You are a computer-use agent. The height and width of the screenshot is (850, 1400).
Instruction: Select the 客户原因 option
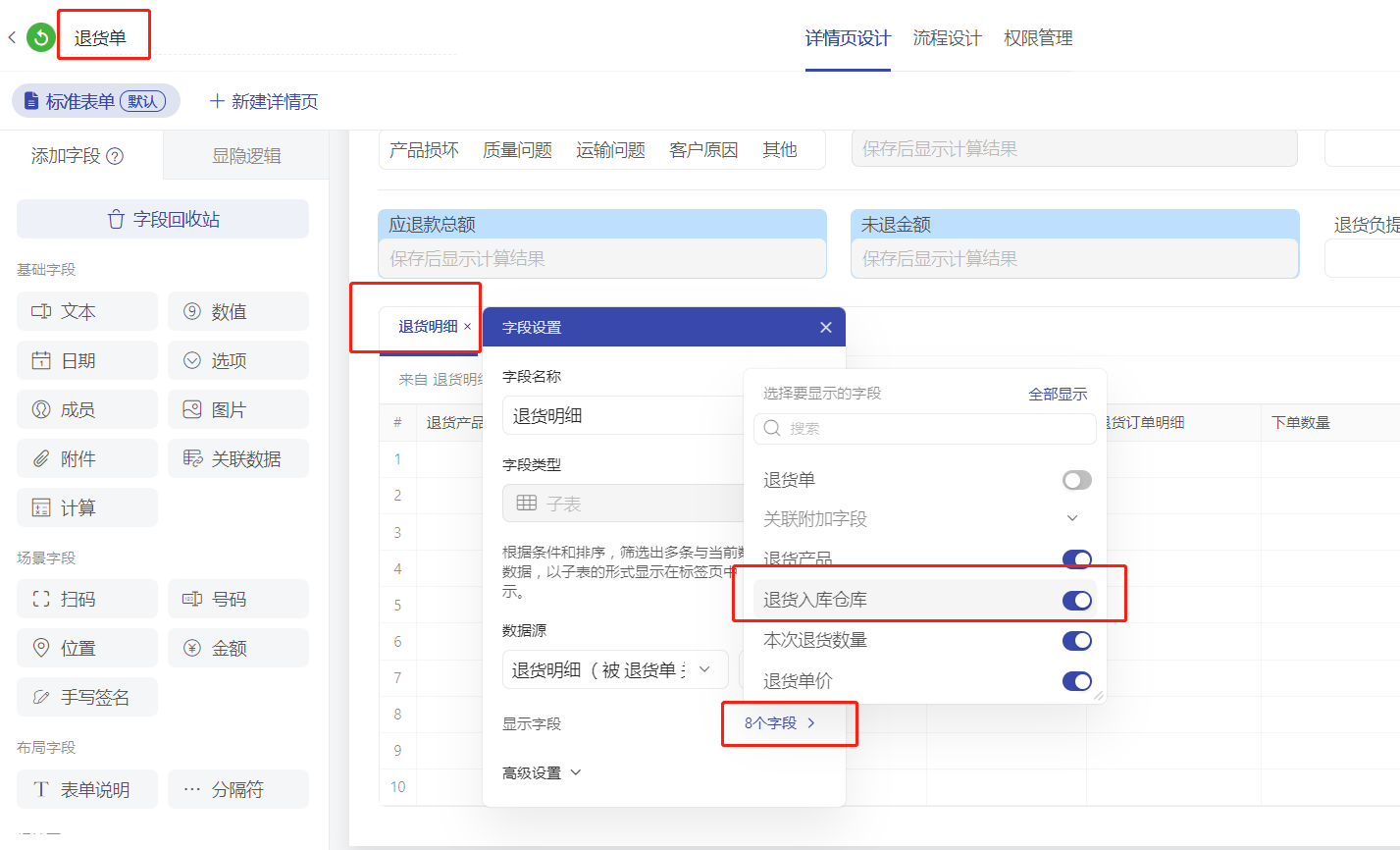coord(703,150)
